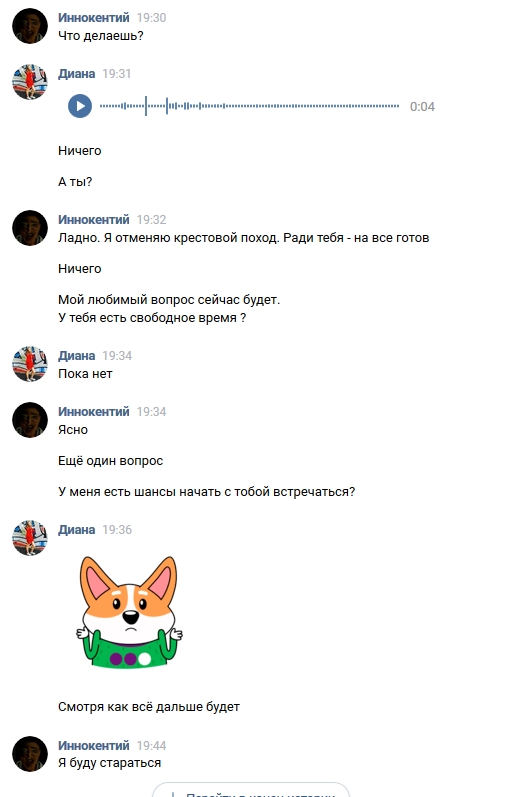
Task: Click Иннокентий's avatar at the 19:32 message
Action: tap(30, 228)
